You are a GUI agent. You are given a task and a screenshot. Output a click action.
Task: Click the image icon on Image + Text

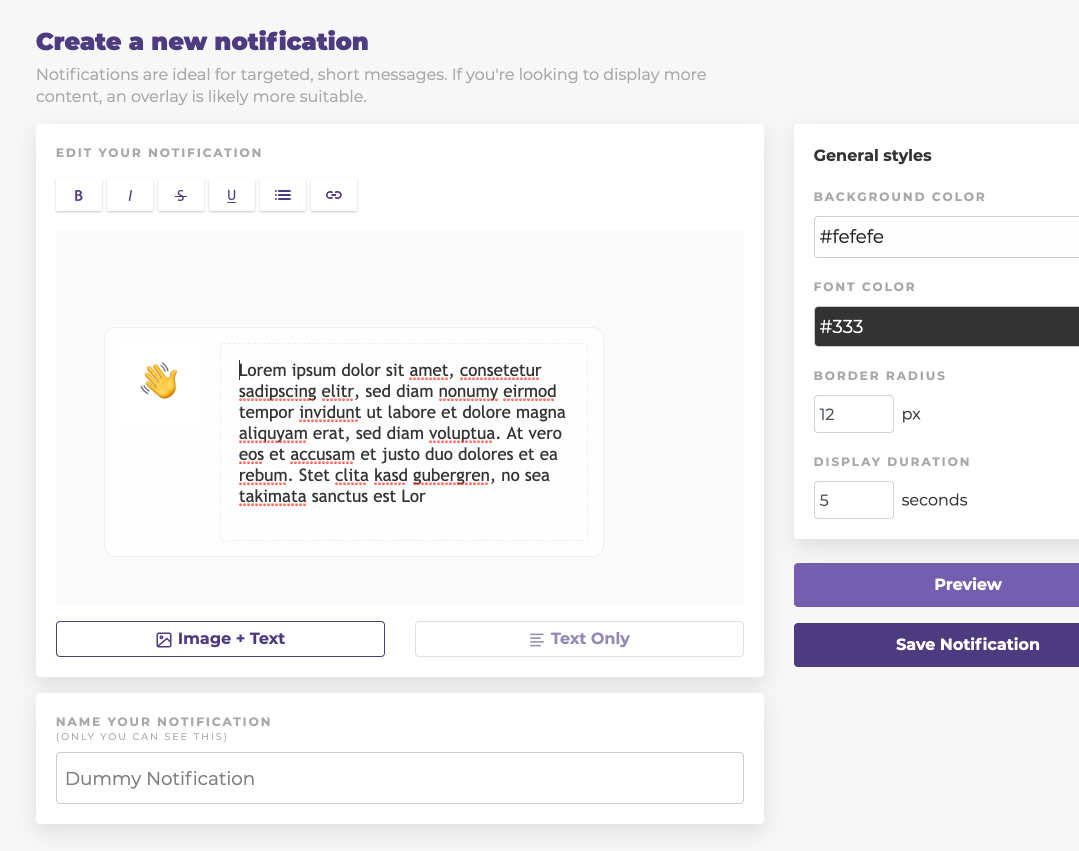click(165, 638)
